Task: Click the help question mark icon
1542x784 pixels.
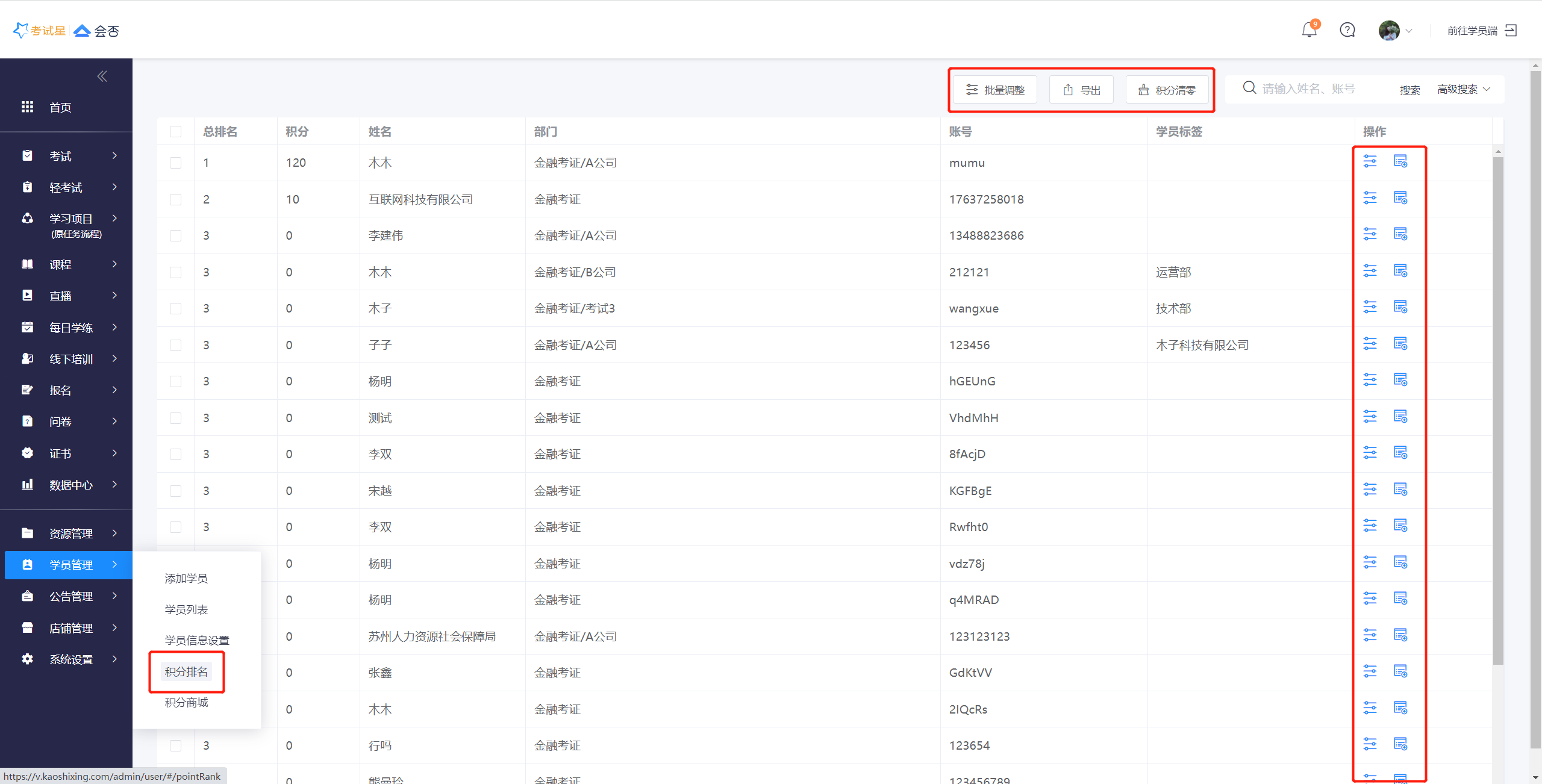Action: [1347, 30]
